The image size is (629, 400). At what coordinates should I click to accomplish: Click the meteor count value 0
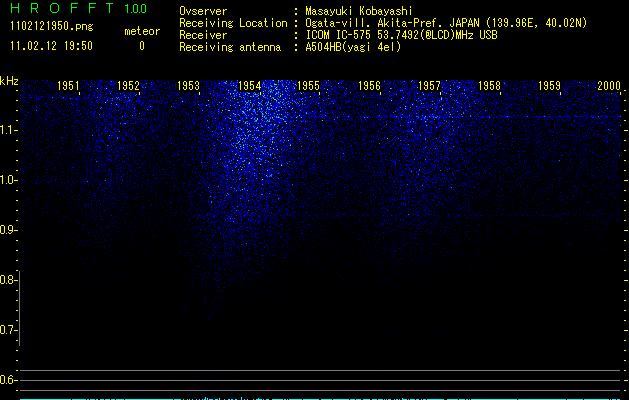pyautogui.click(x=142, y=46)
